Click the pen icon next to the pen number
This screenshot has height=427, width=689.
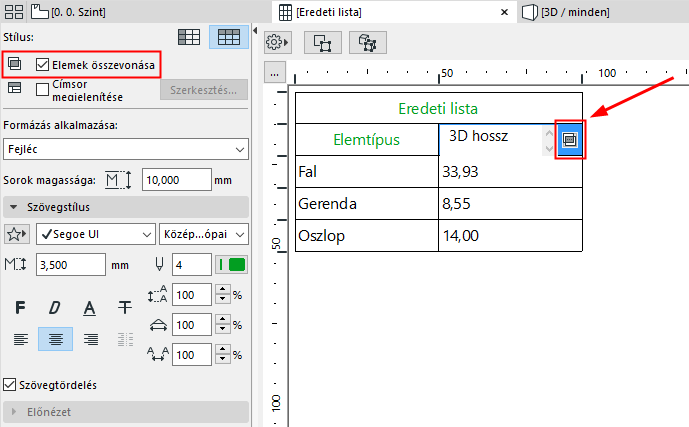(159, 264)
